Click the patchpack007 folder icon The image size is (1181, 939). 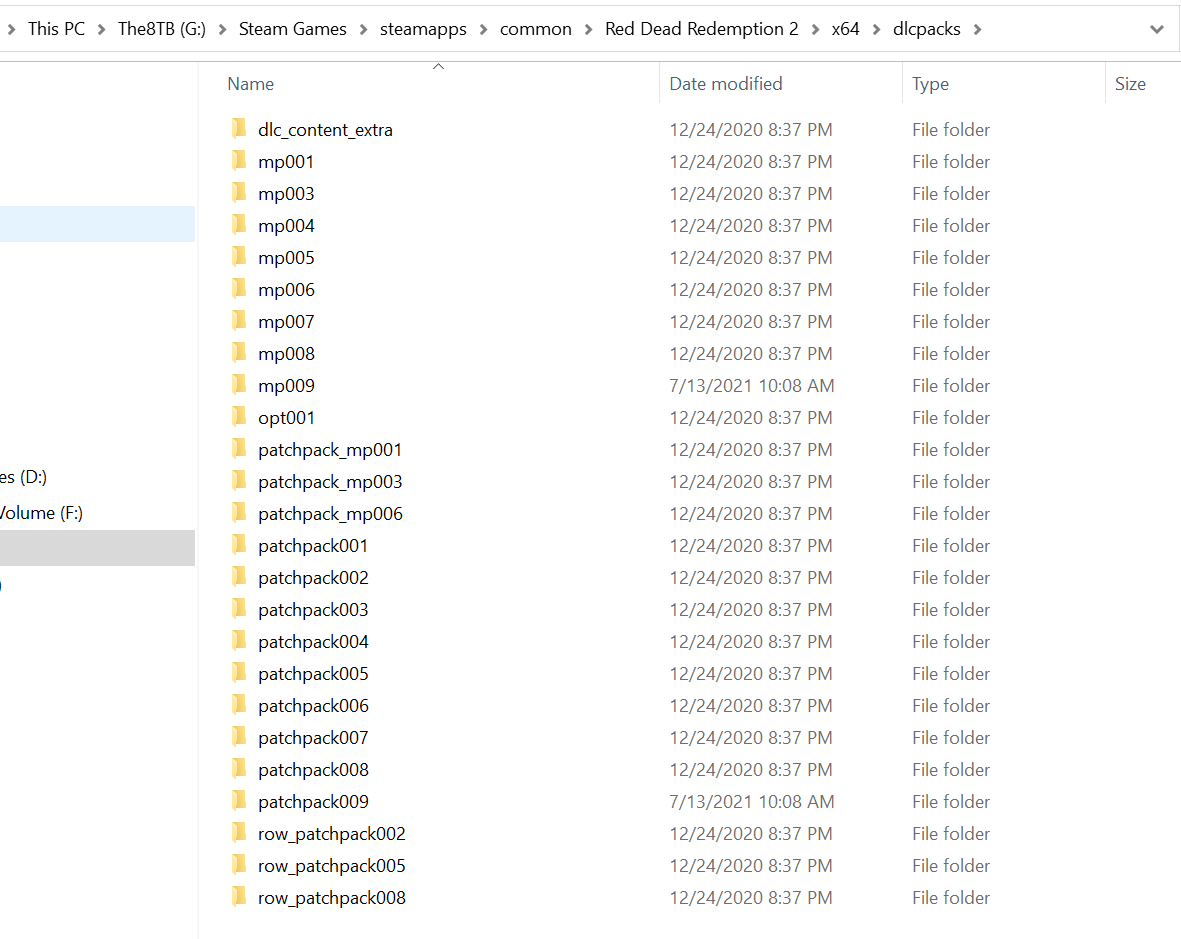(x=239, y=737)
